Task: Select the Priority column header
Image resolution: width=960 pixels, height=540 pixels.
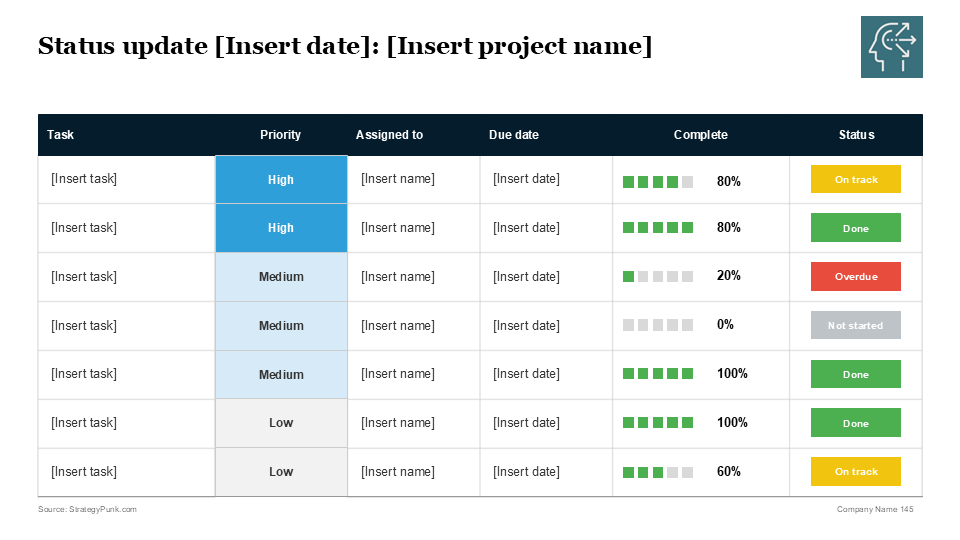Action: click(x=280, y=135)
